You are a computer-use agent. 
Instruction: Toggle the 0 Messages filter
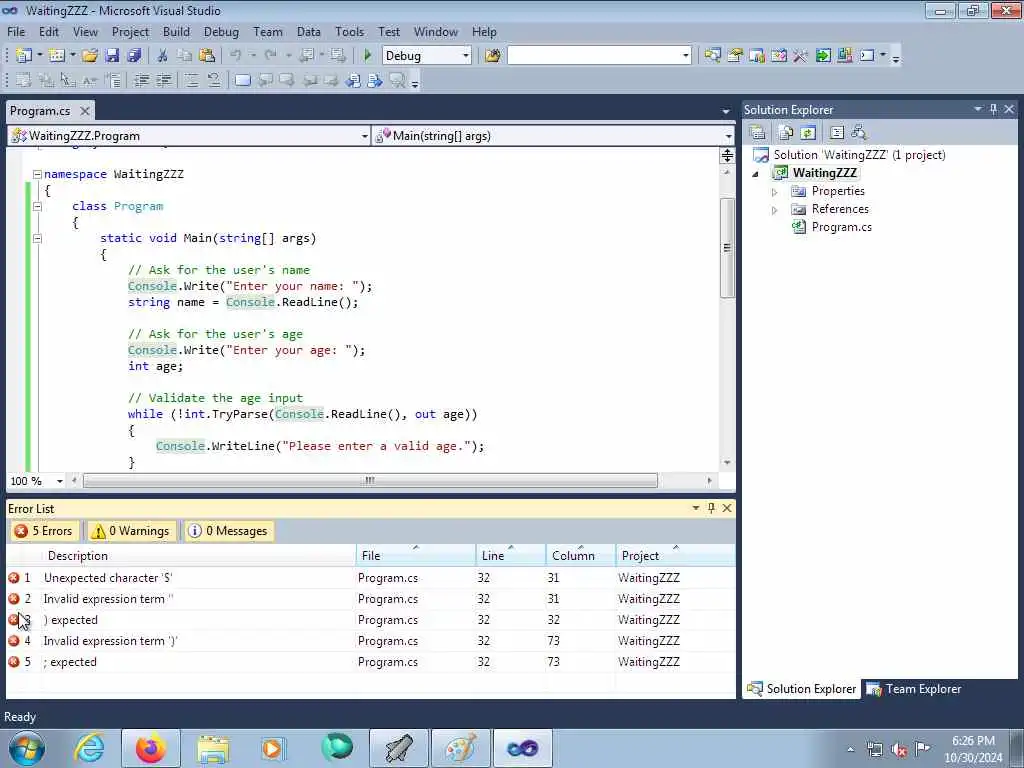pos(229,531)
